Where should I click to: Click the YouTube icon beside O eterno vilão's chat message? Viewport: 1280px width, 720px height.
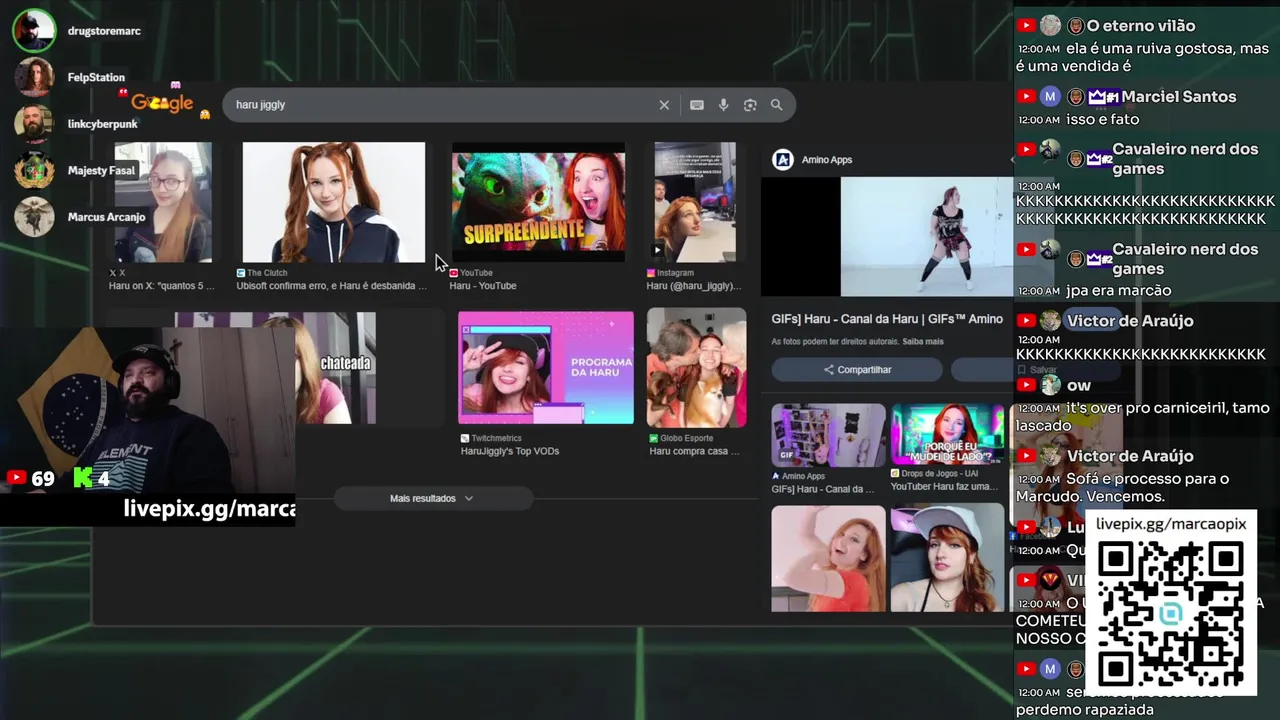point(1026,25)
